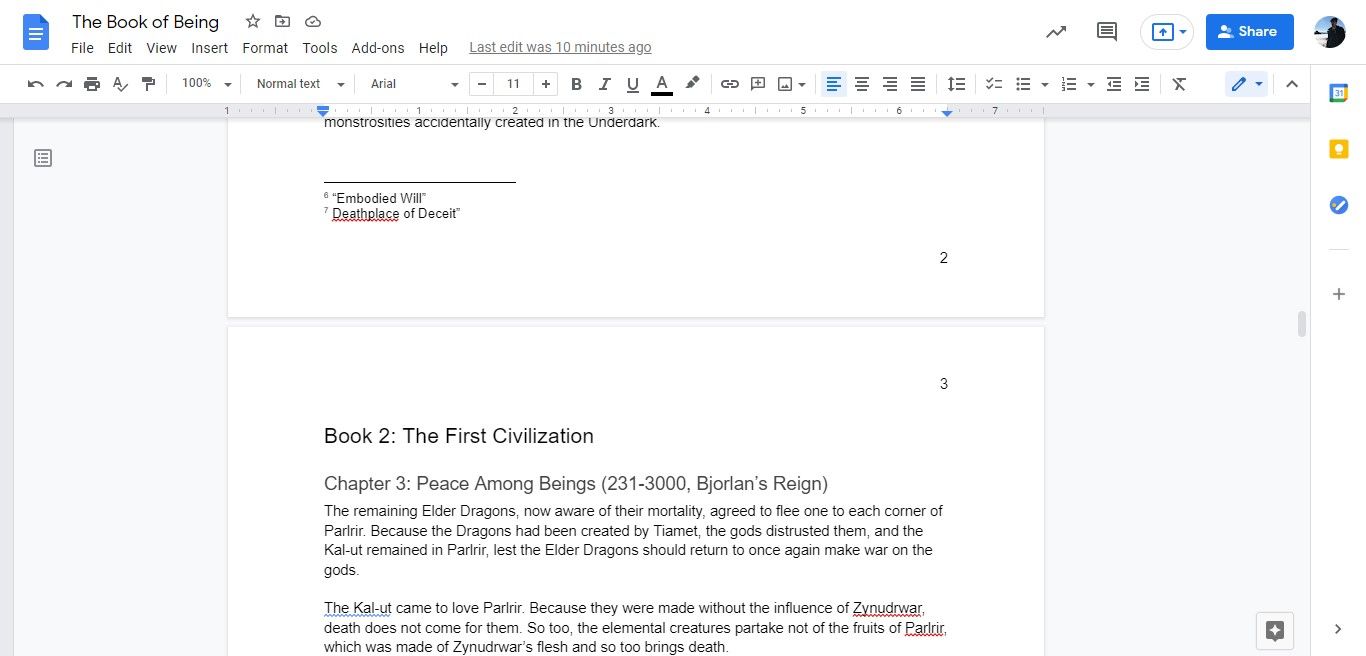Open the Tasks icon in the sidebar
The height and width of the screenshot is (656, 1366).
tap(1339, 205)
